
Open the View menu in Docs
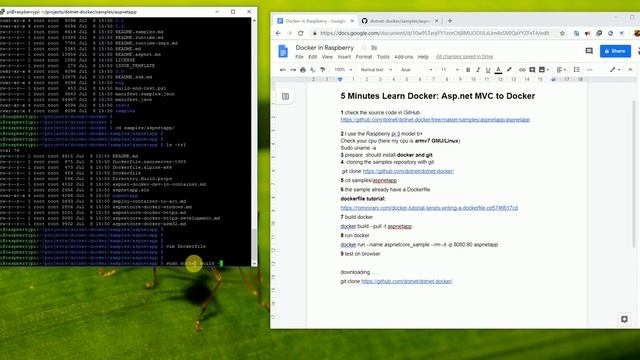(327, 57)
